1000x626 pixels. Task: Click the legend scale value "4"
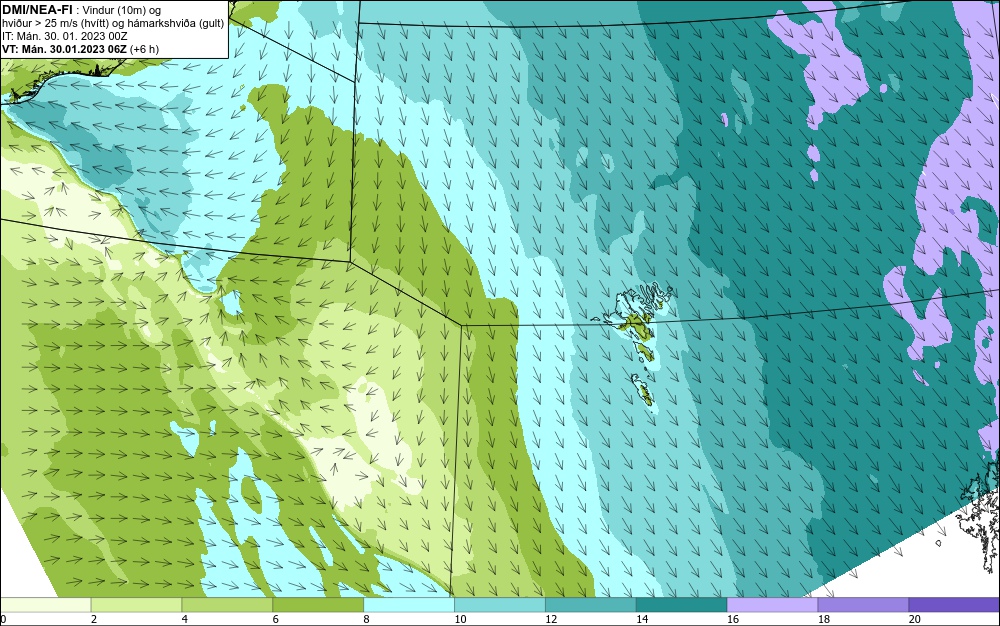pos(185,619)
